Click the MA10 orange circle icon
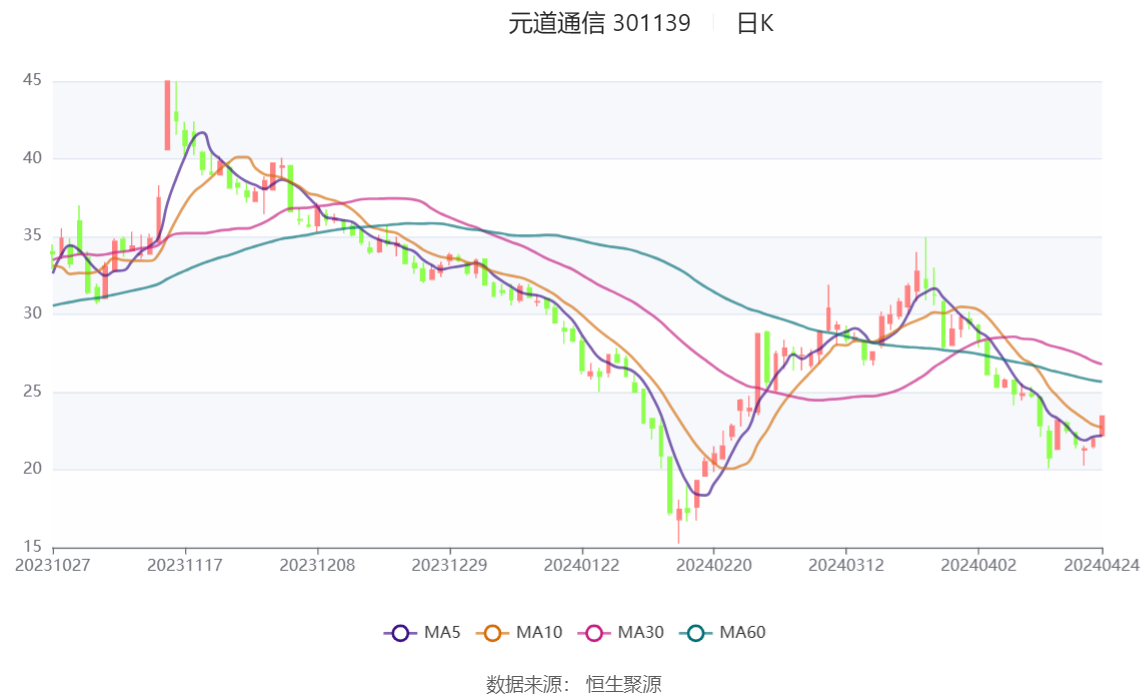The width and height of the screenshot is (1148, 699). 492,633
